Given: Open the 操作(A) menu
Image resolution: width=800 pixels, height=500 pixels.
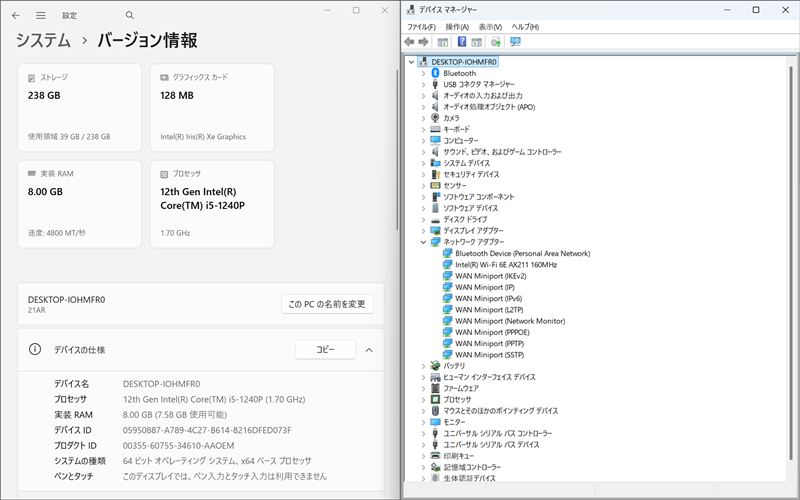Looking at the screenshot, I should point(457,26).
